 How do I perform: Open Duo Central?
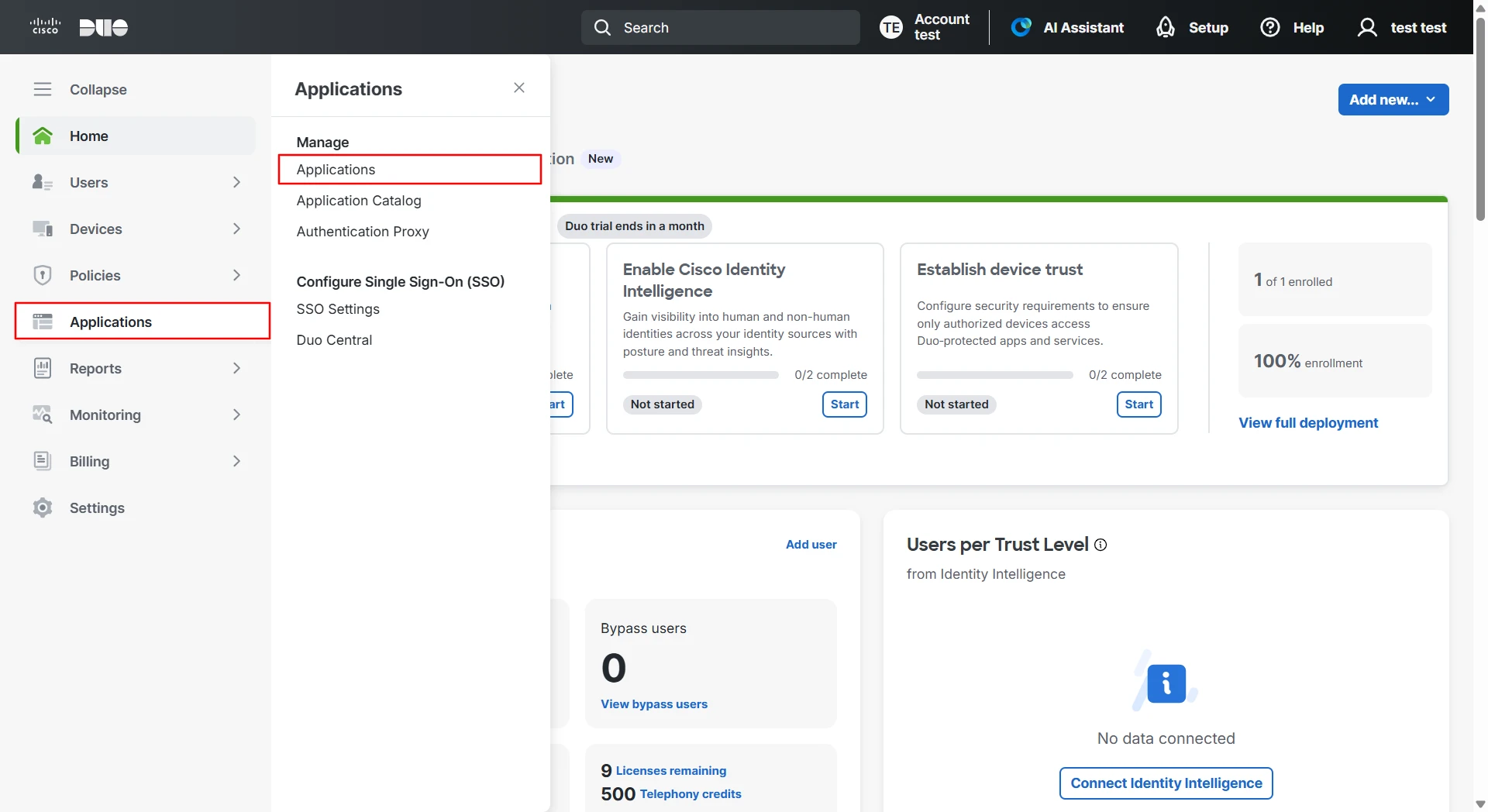[x=334, y=340]
